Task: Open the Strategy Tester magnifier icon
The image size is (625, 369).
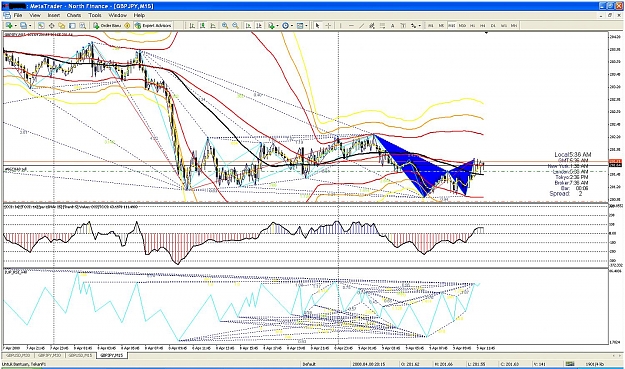Action: [83, 26]
